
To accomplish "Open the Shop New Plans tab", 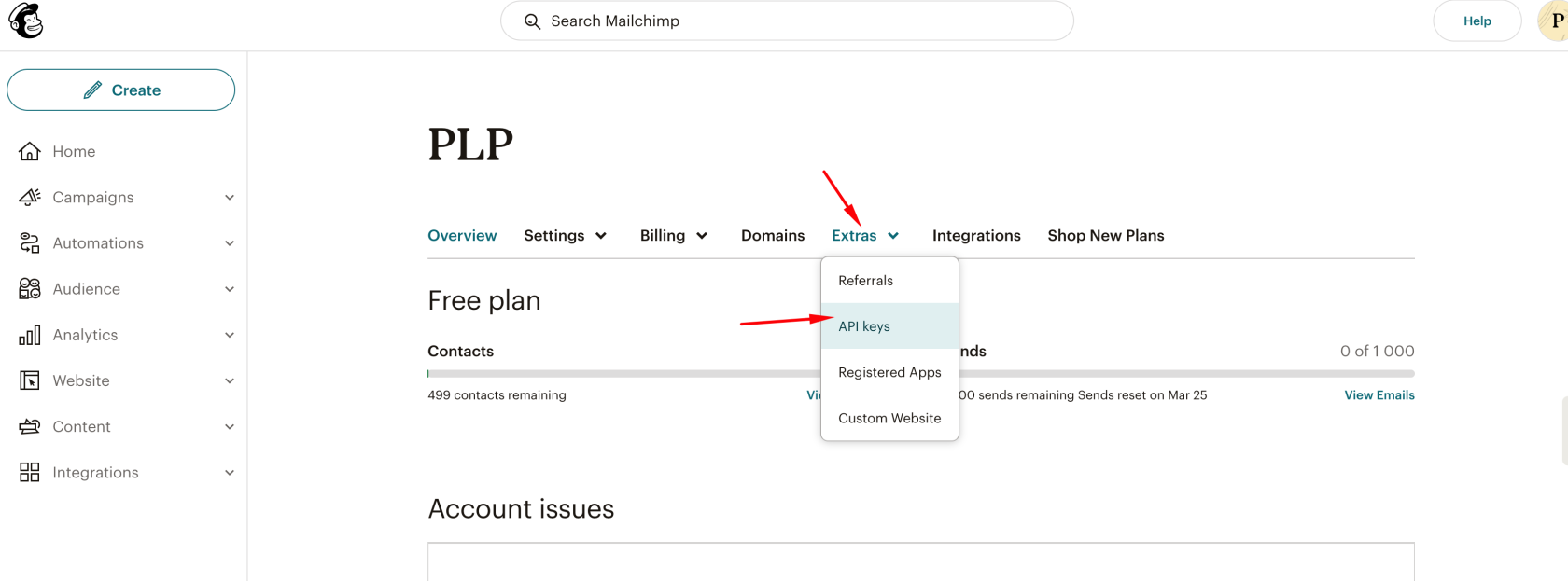I will tap(1106, 236).
